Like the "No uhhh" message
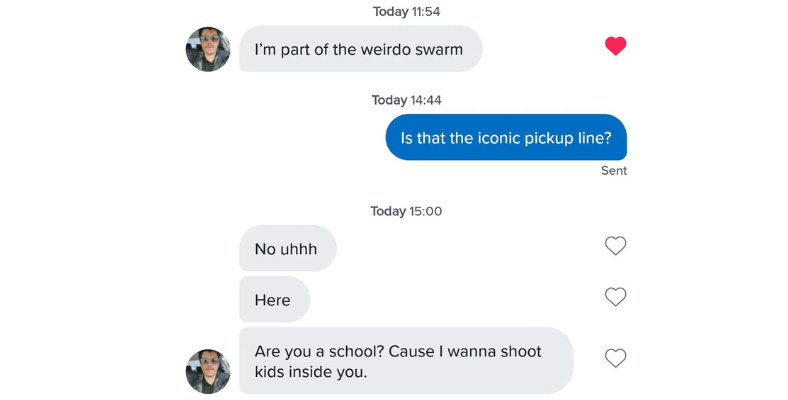 pyautogui.click(x=615, y=246)
